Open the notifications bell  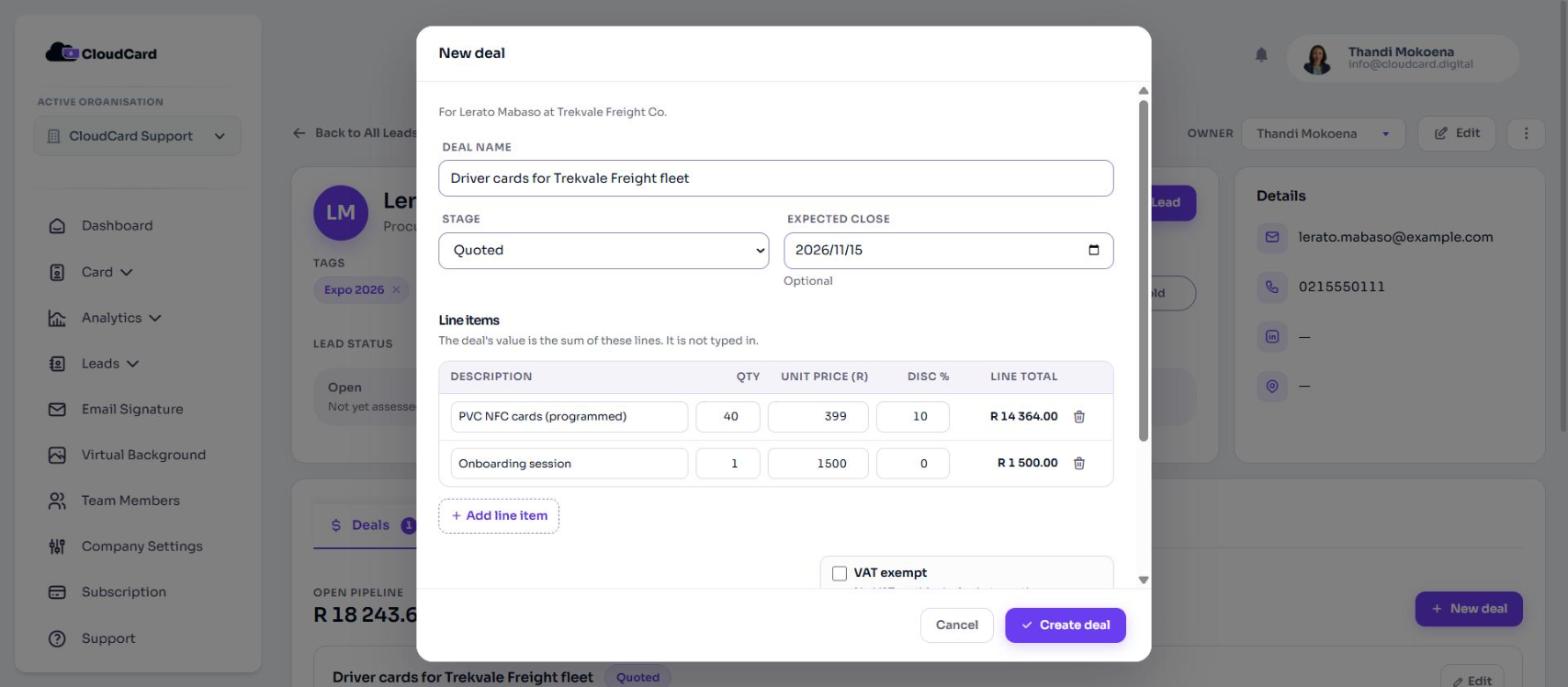(1262, 55)
